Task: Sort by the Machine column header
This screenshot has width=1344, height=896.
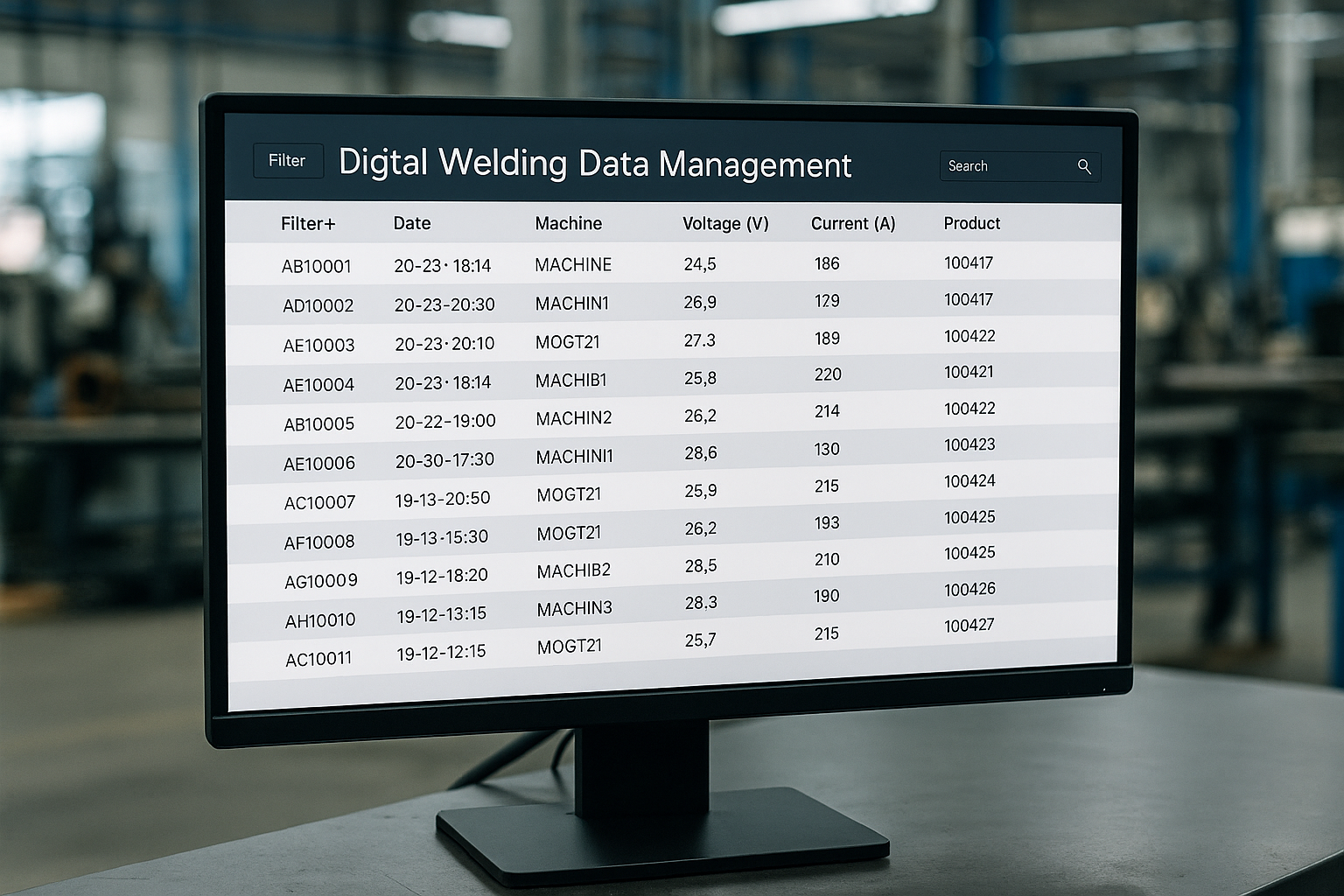Action: click(x=568, y=223)
